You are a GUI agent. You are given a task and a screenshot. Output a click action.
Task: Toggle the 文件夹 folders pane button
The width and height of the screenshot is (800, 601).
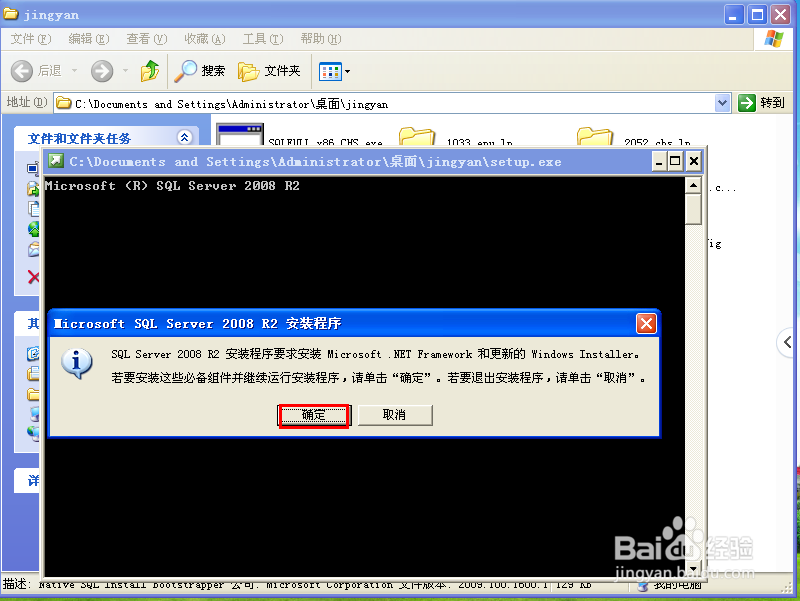click(269, 71)
